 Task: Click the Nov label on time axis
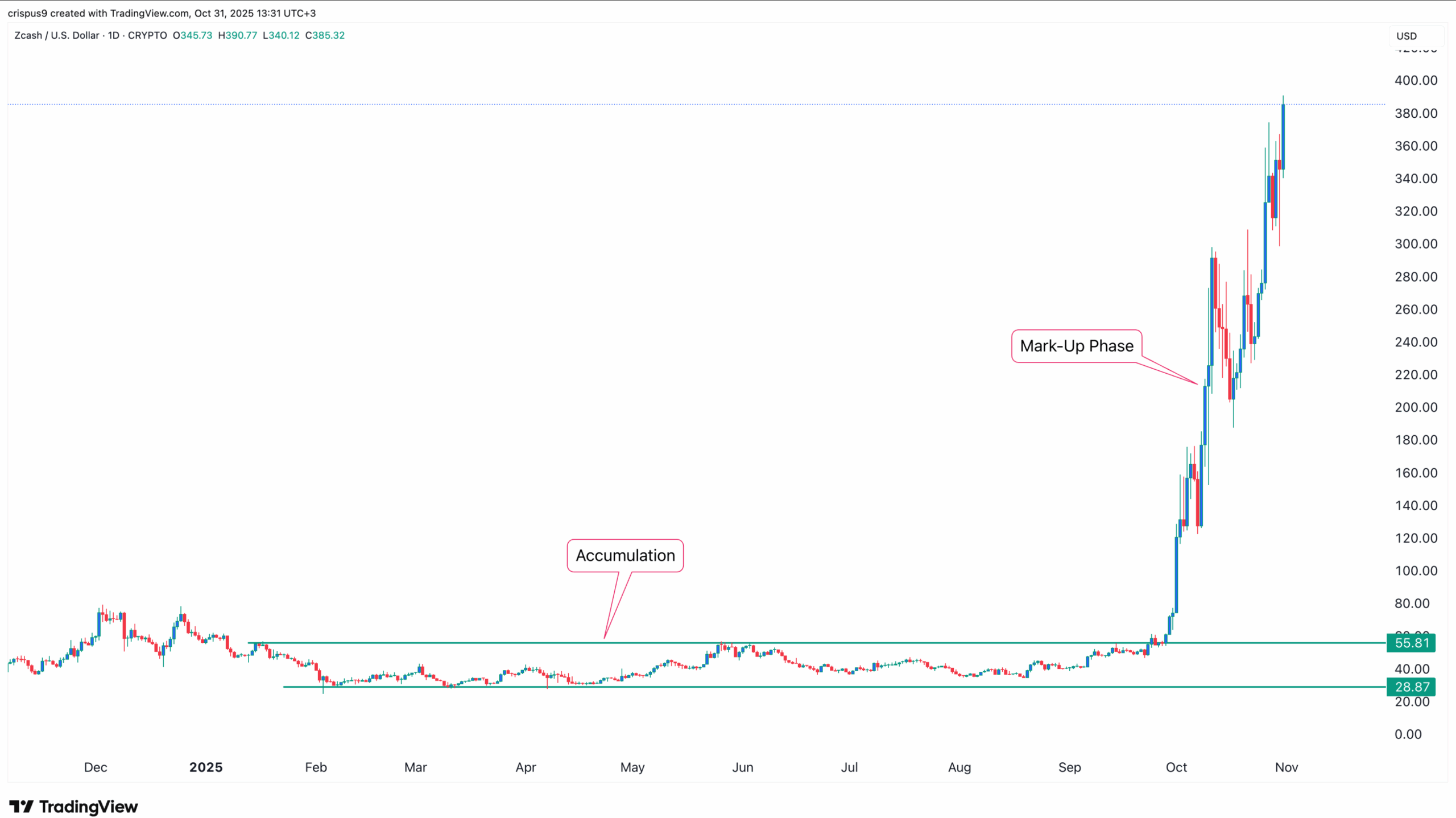click(1287, 767)
